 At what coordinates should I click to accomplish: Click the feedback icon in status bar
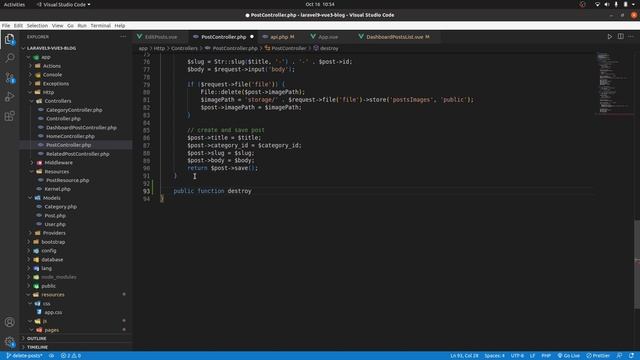(619, 356)
